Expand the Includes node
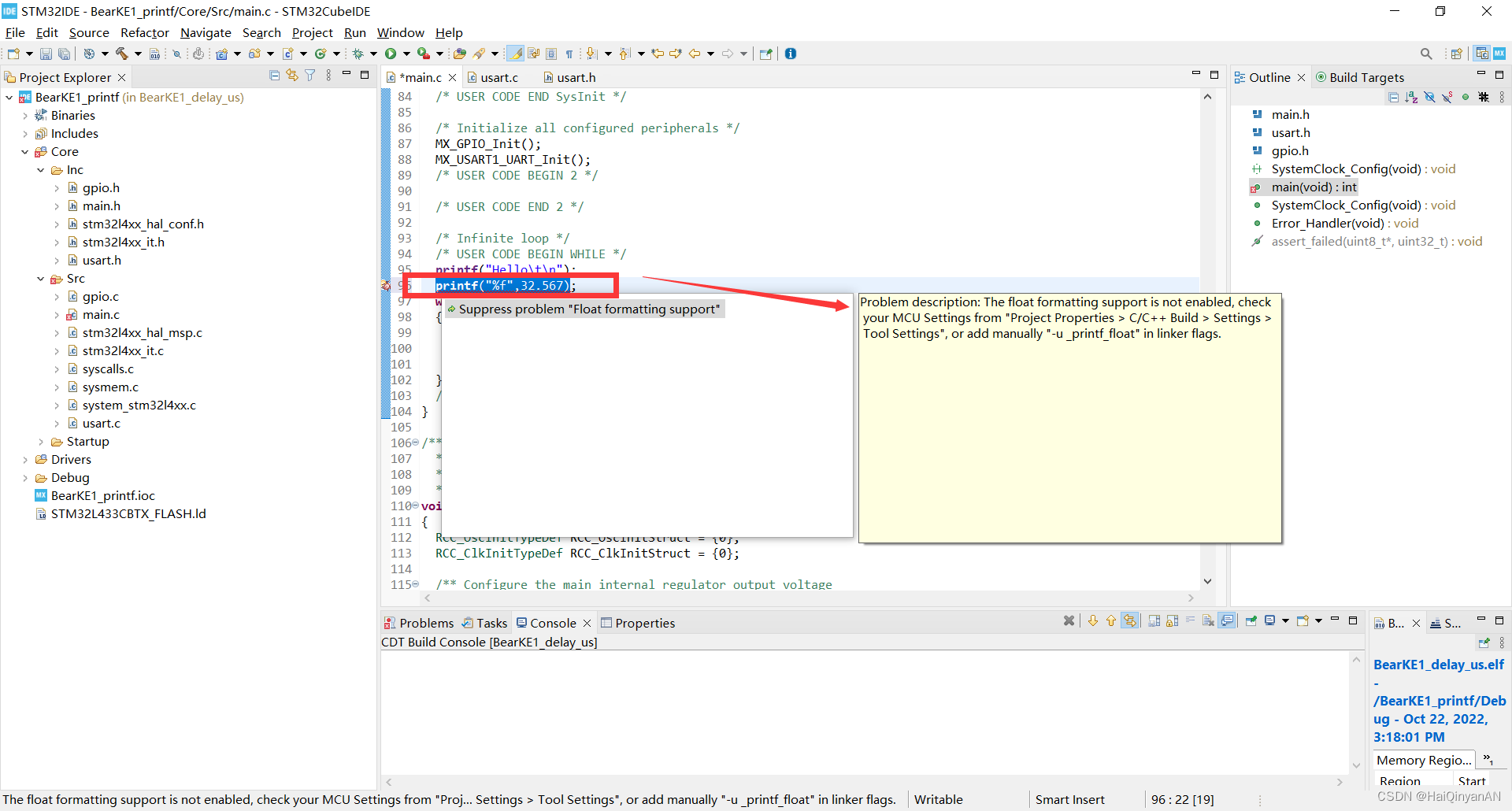The height and width of the screenshot is (811, 1512). click(24, 134)
